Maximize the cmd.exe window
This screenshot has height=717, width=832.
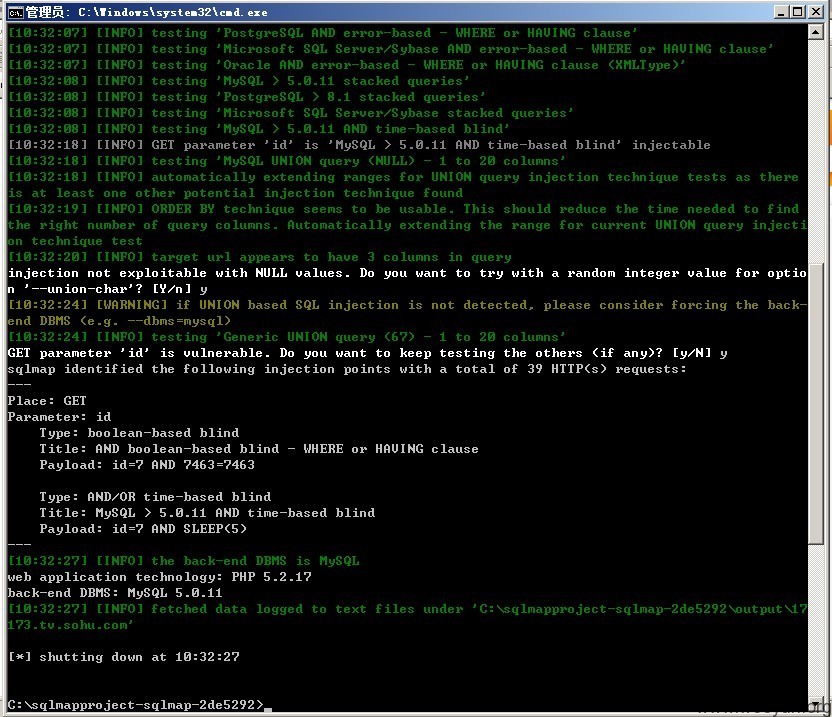click(797, 12)
